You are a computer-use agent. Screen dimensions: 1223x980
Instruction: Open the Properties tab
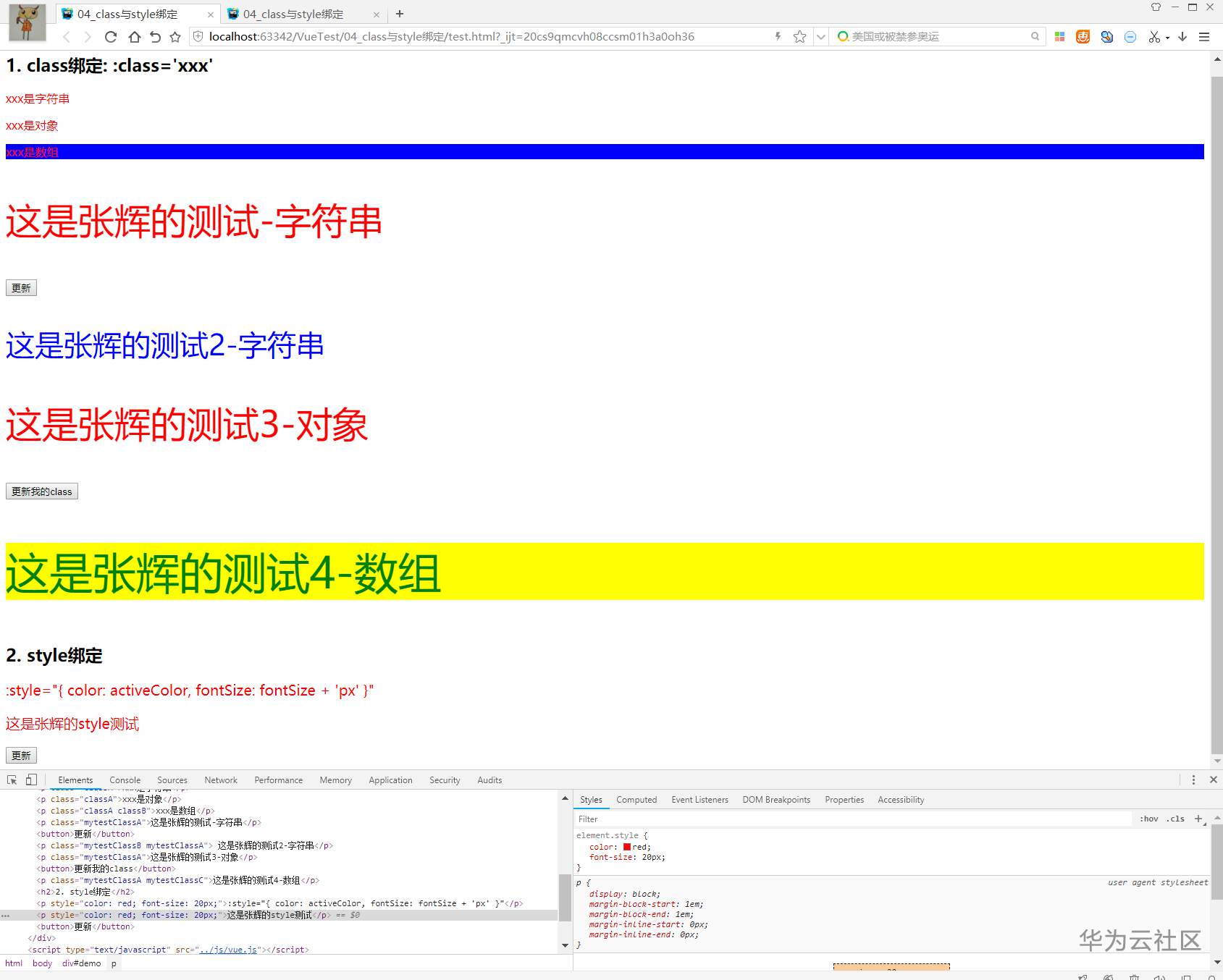click(844, 800)
